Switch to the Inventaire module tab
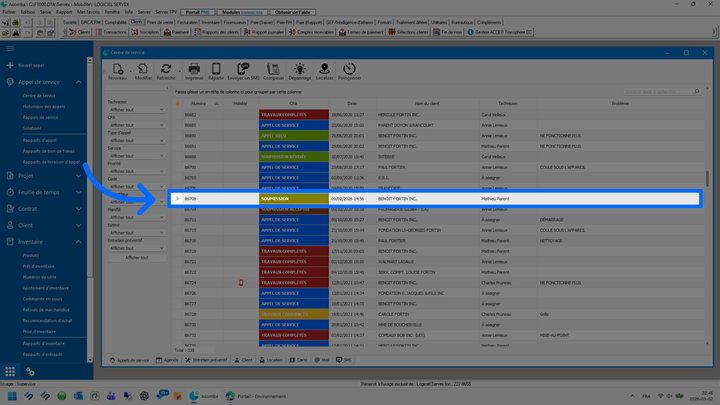 (210, 22)
